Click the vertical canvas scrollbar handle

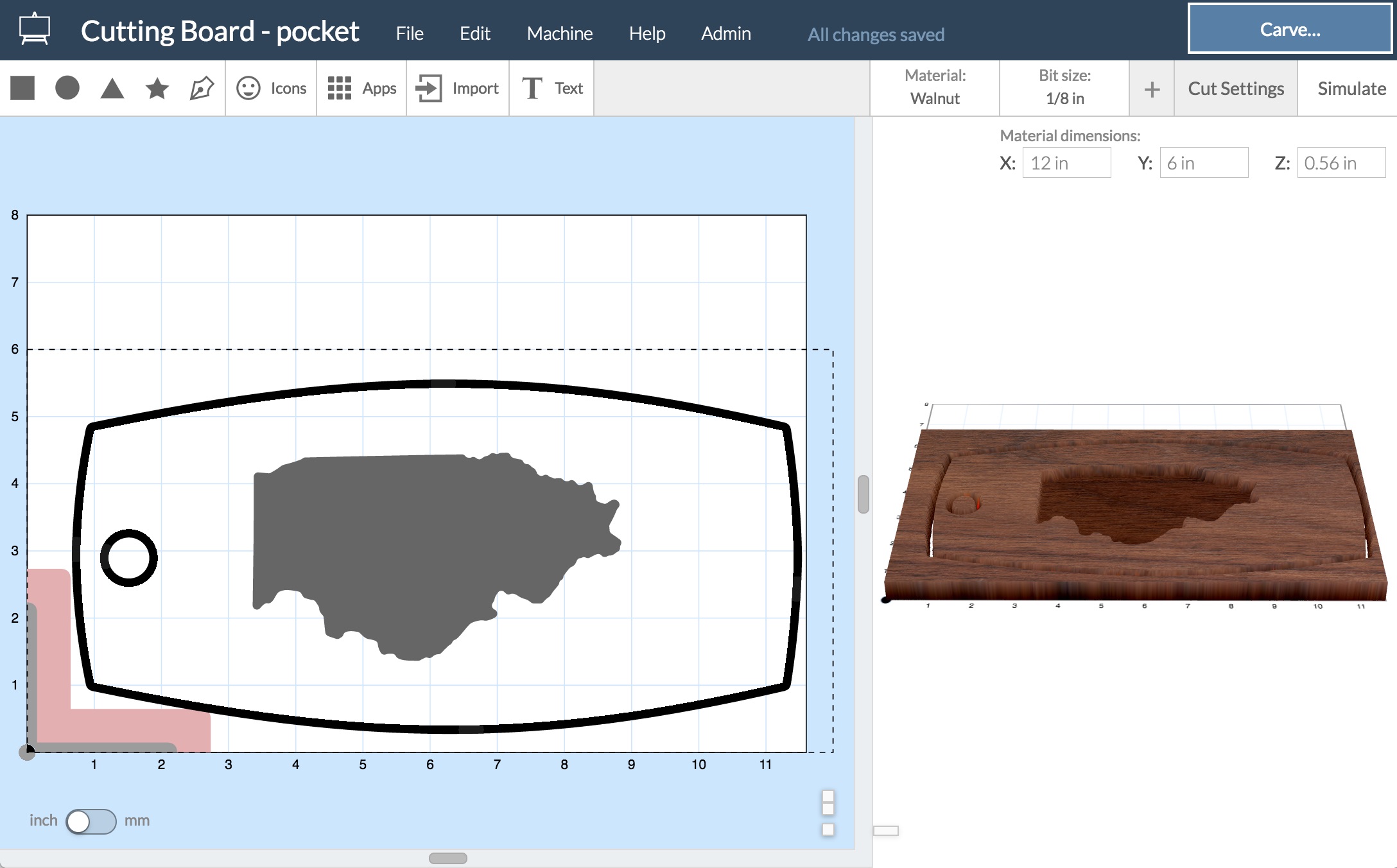[863, 494]
